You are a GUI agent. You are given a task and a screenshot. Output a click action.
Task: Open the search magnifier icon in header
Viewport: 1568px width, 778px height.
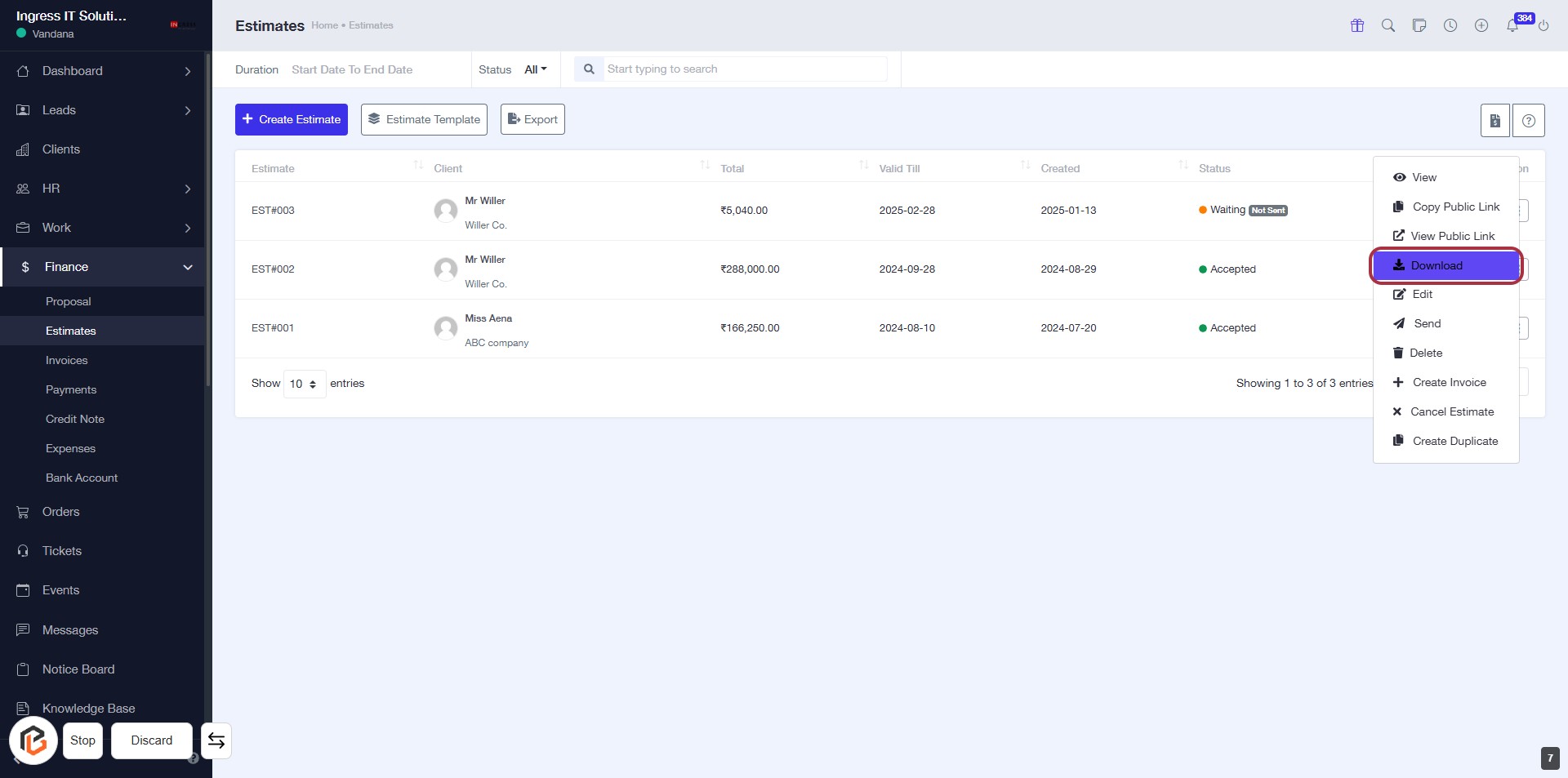1388,25
